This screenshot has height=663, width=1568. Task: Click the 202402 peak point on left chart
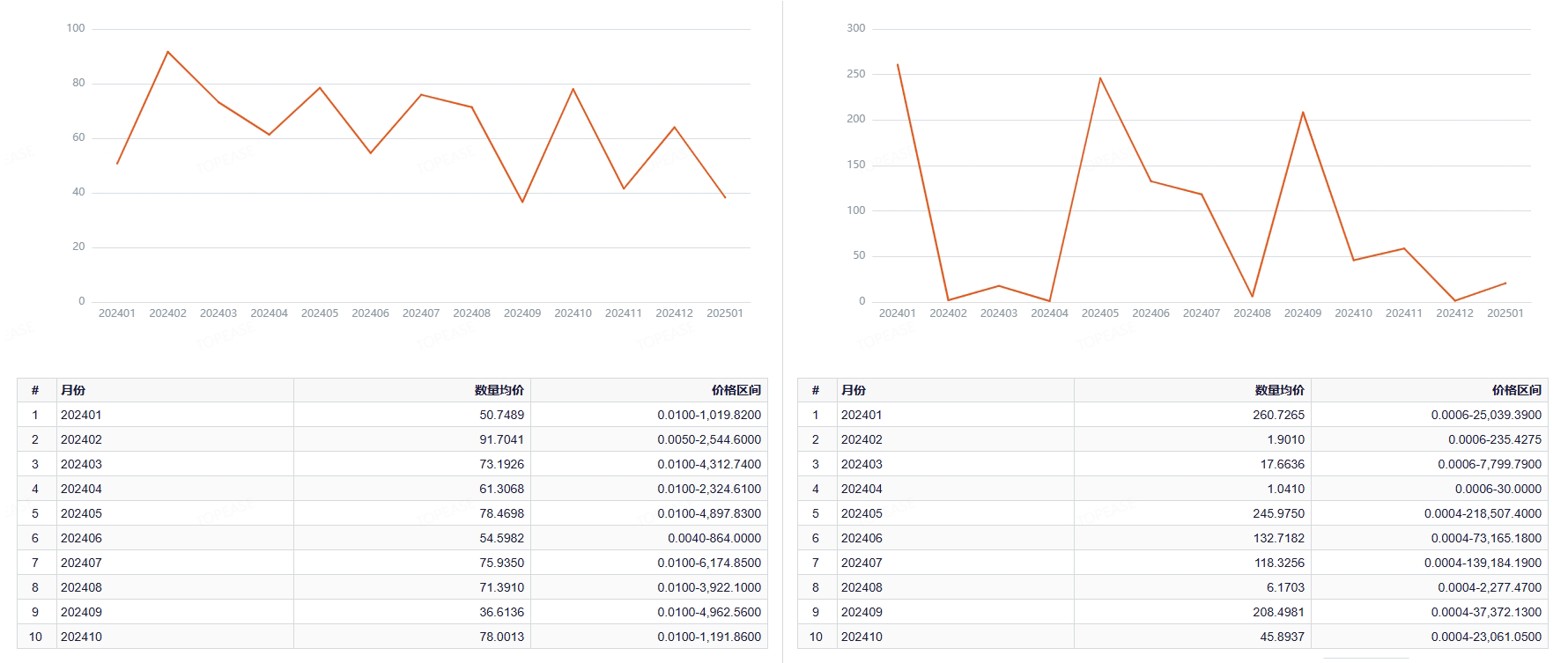click(167, 52)
